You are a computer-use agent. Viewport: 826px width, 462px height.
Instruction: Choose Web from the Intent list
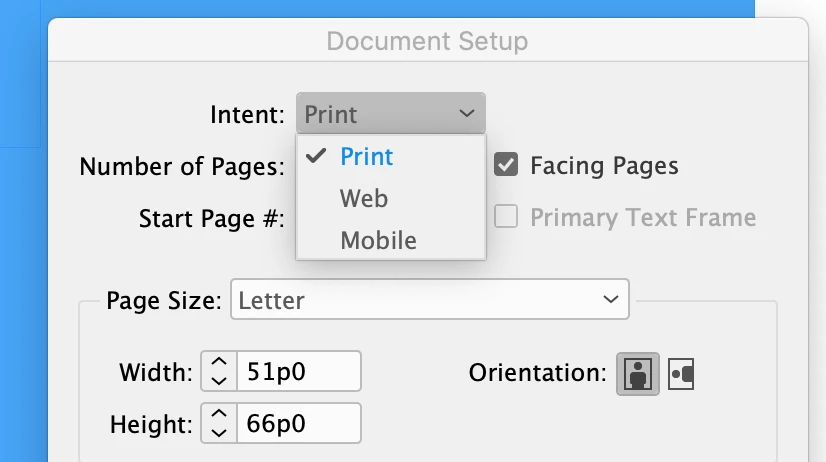(390, 199)
